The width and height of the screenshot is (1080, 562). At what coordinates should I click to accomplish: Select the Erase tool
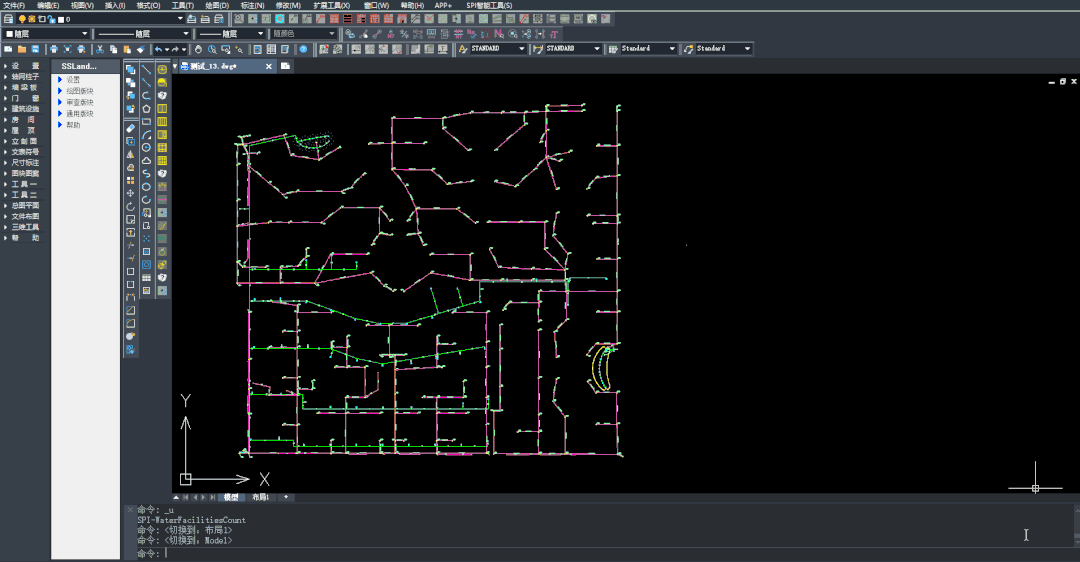(x=130, y=128)
